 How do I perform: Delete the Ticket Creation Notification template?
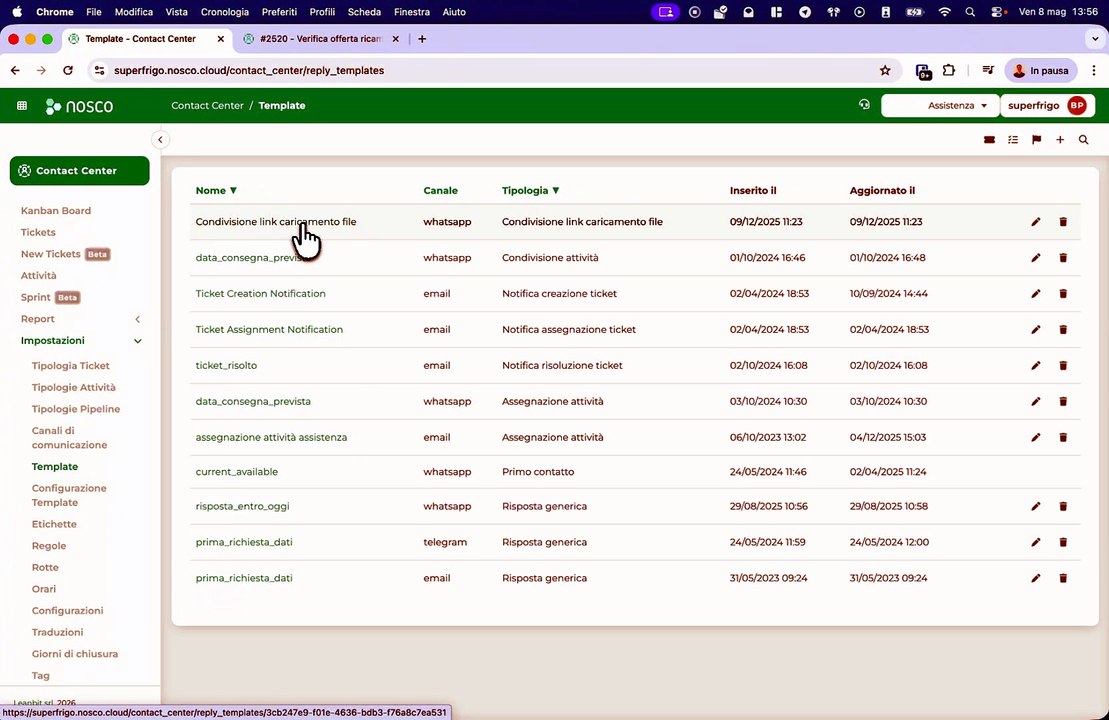pyautogui.click(x=1063, y=294)
